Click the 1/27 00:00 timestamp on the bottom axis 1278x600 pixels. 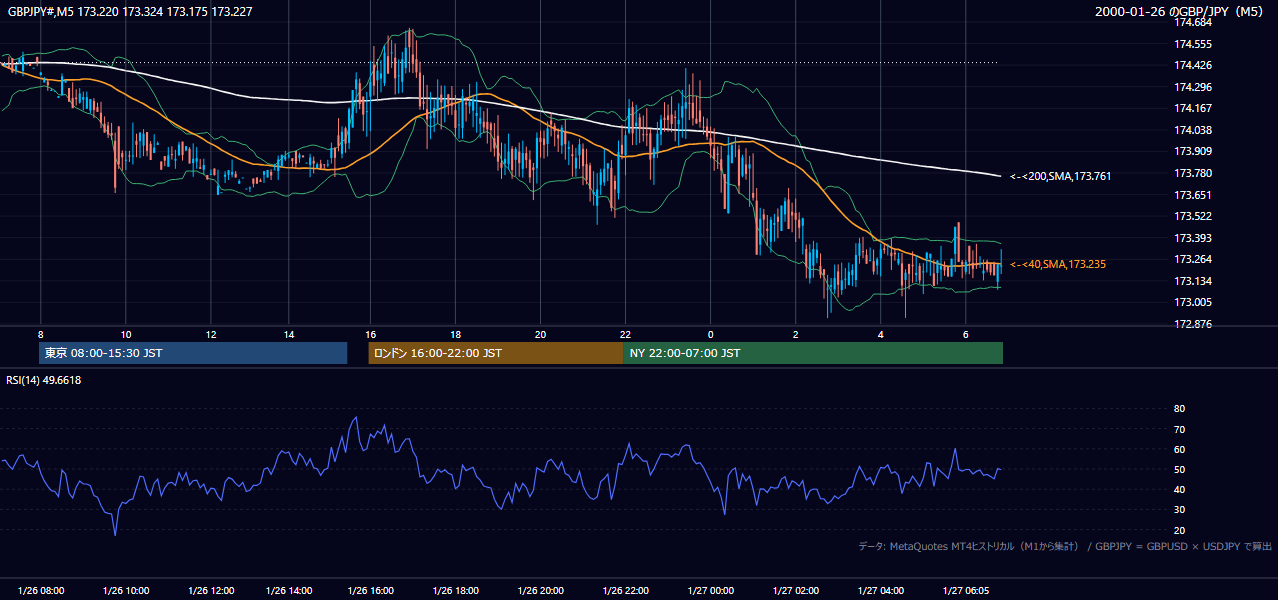(x=711, y=591)
